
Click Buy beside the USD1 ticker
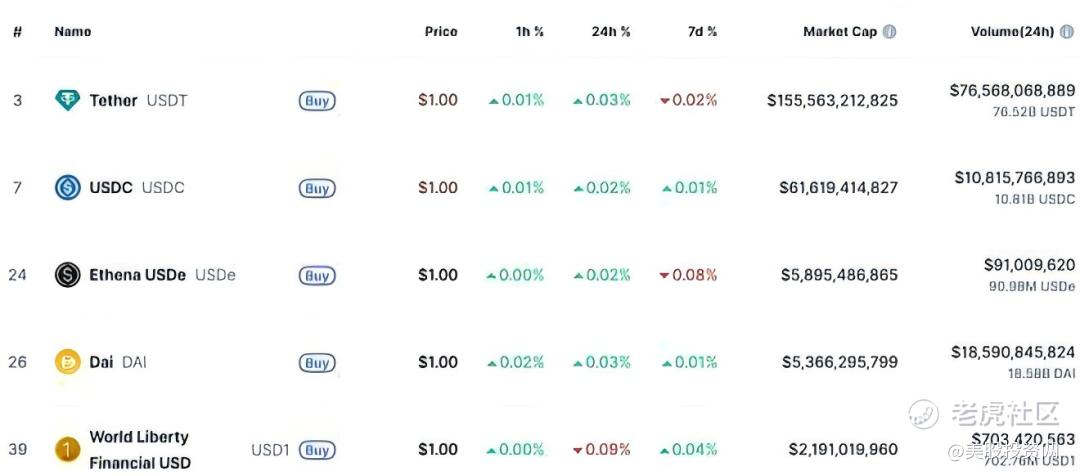tap(317, 450)
